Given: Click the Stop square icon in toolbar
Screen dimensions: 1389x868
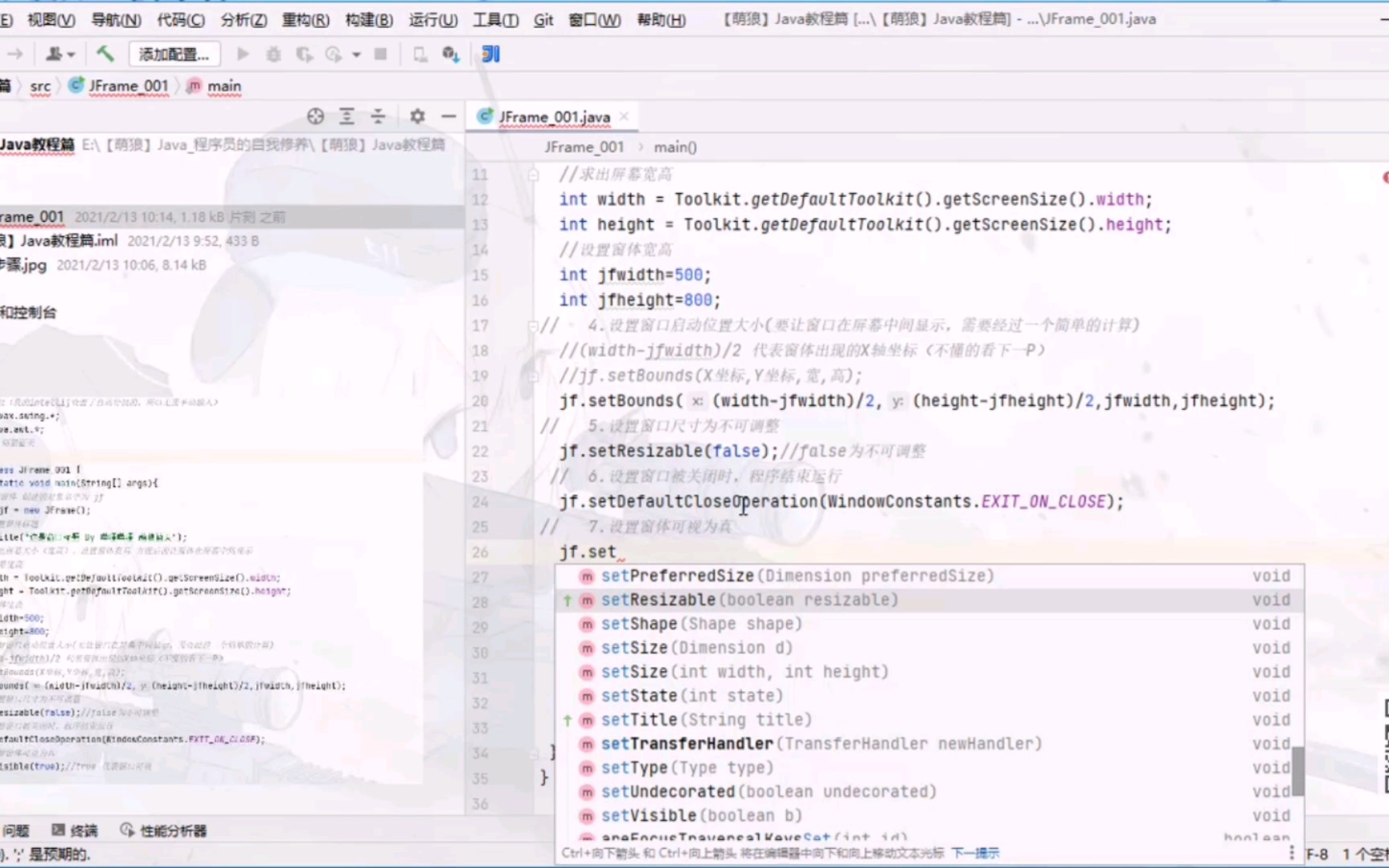Looking at the screenshot, I should (x=381, y=54).
